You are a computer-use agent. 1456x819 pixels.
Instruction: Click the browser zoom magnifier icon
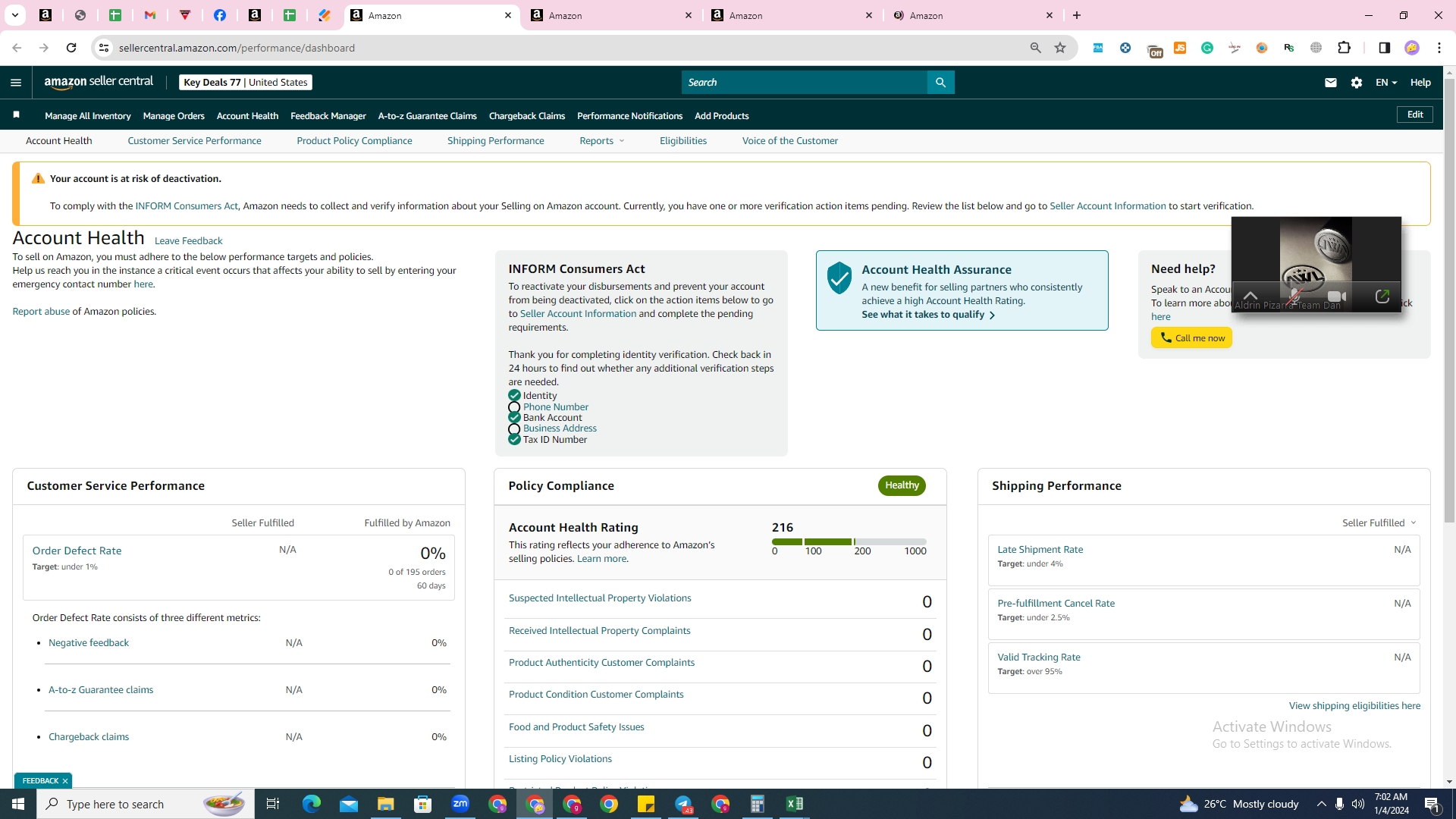point(1035,48)
